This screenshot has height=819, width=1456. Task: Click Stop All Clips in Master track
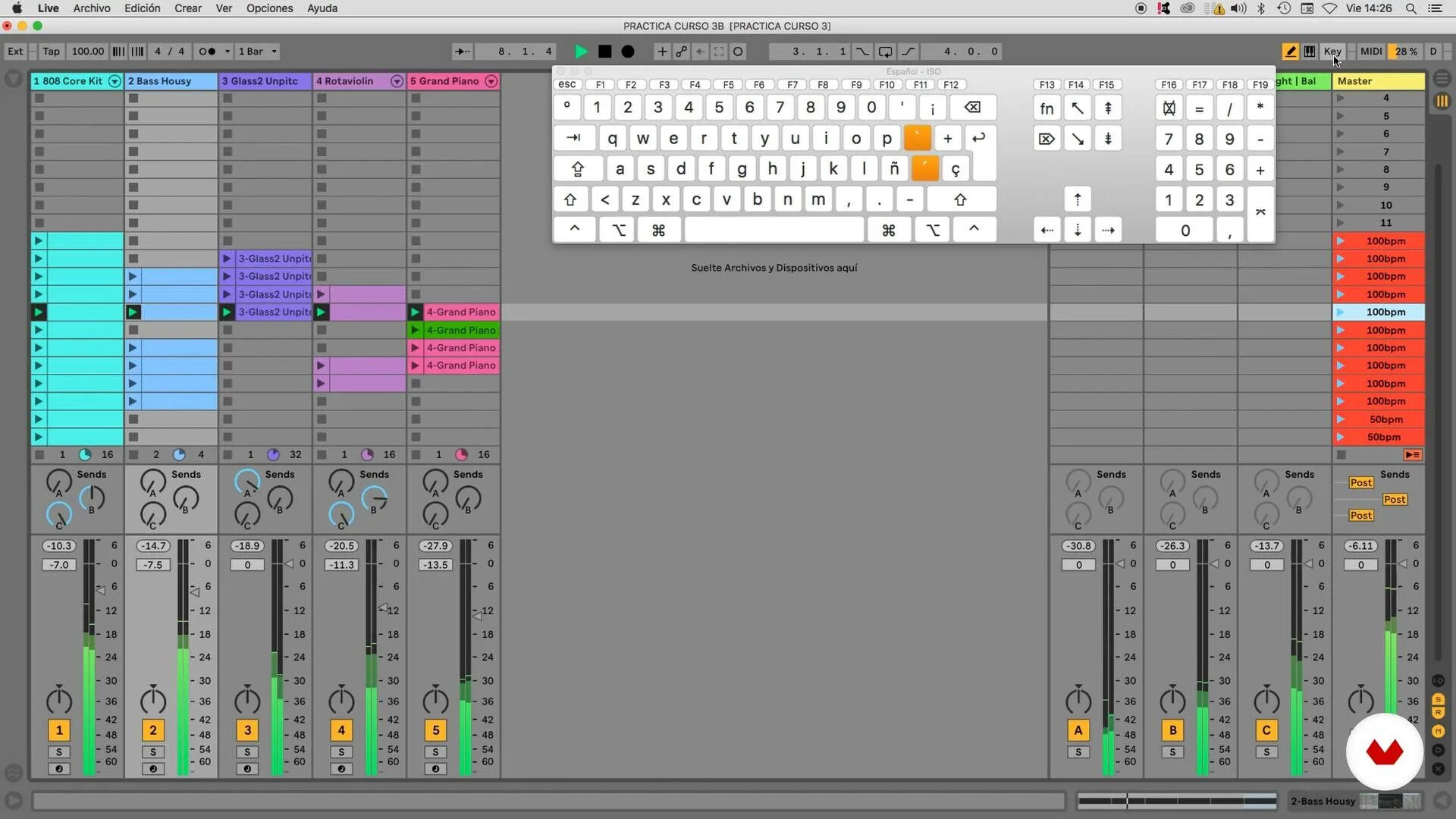click(1341, 455)
